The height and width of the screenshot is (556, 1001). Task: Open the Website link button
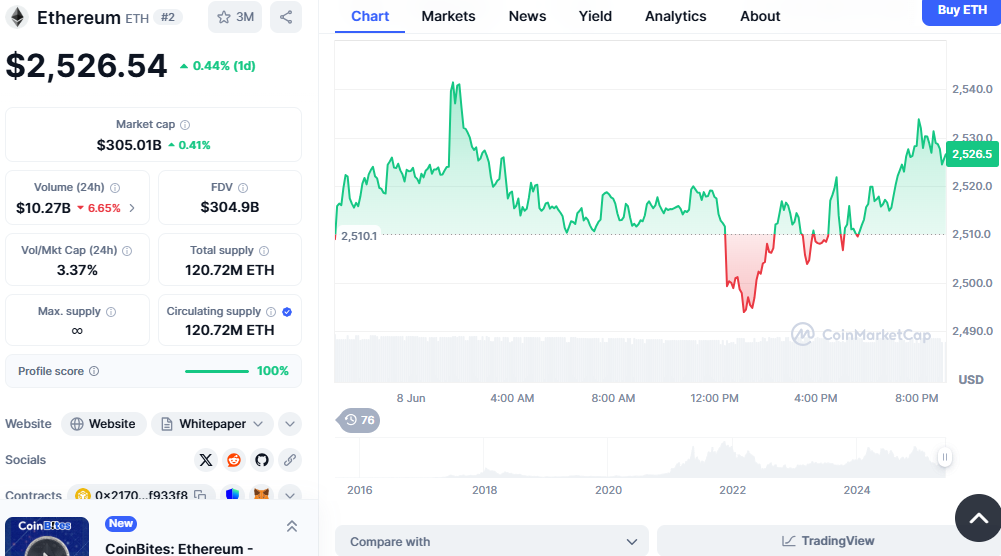click(103, 424)
